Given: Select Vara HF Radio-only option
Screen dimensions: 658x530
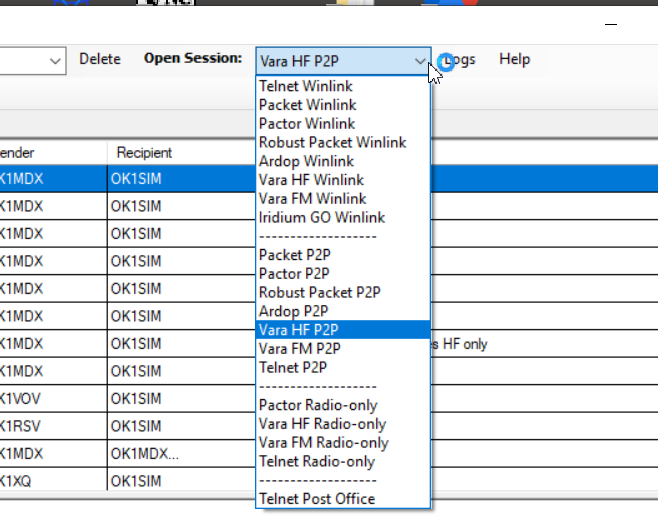Looking at the screenshot, I should pyautogui.click(x=343, y=424).
